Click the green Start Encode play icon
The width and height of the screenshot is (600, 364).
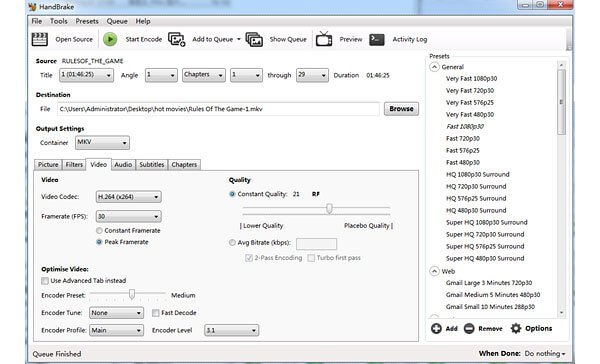tap(110, 39)
